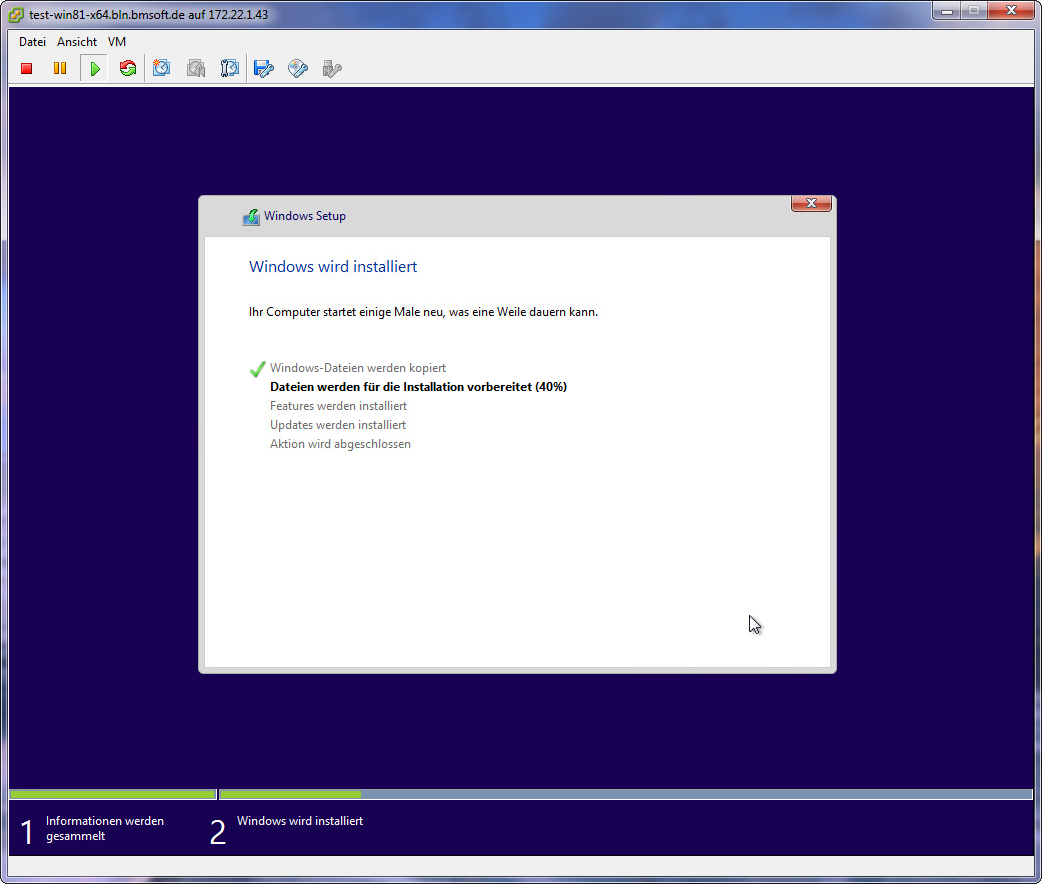Click the 'Windows wird installiert' blue heading
1042x884 pixels.
pyautogui.click(x=333, y=267)
